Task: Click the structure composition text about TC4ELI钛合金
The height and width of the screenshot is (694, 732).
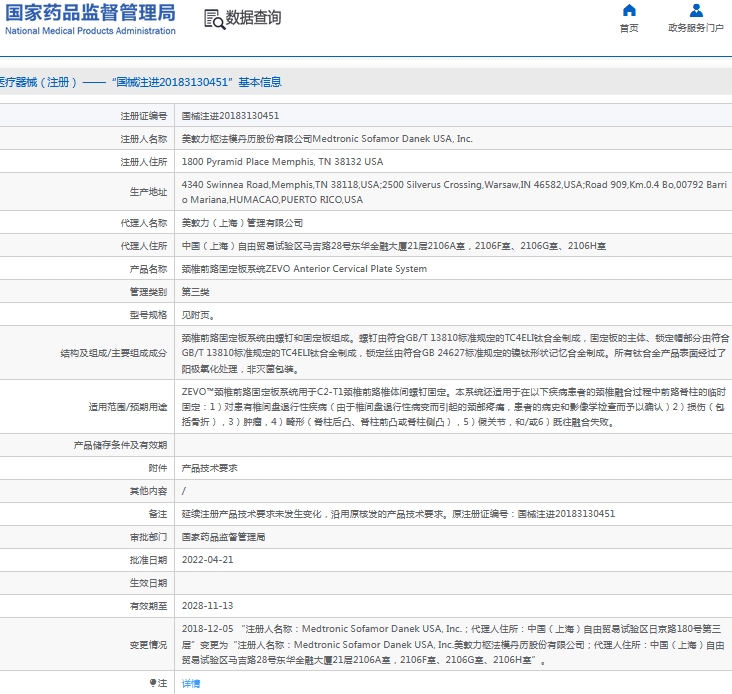Action: (455, 353)
